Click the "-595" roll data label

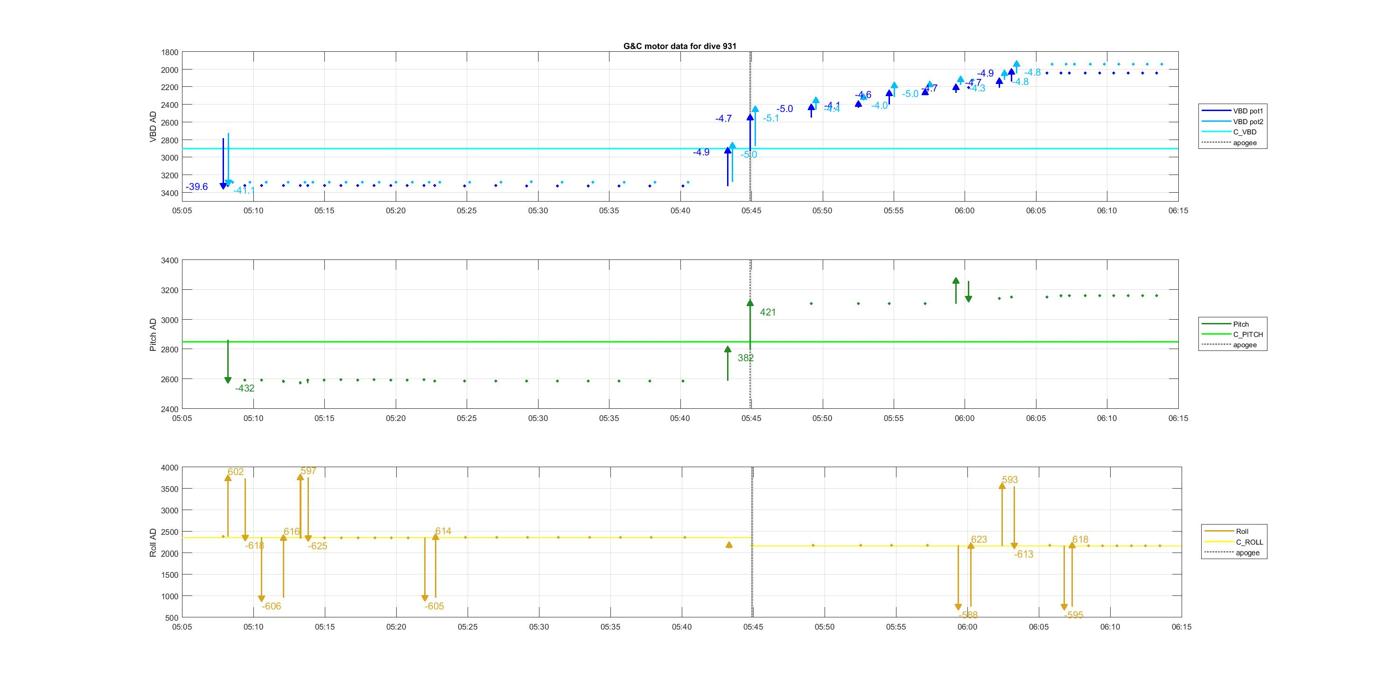(x=1075, y=615)
